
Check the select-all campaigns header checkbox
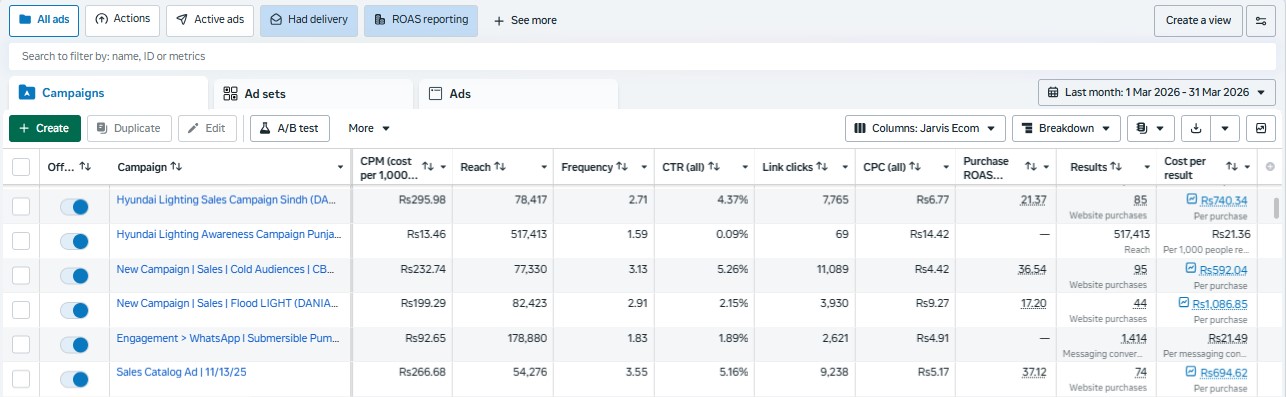pyautogui.click(x=21, y=167)
